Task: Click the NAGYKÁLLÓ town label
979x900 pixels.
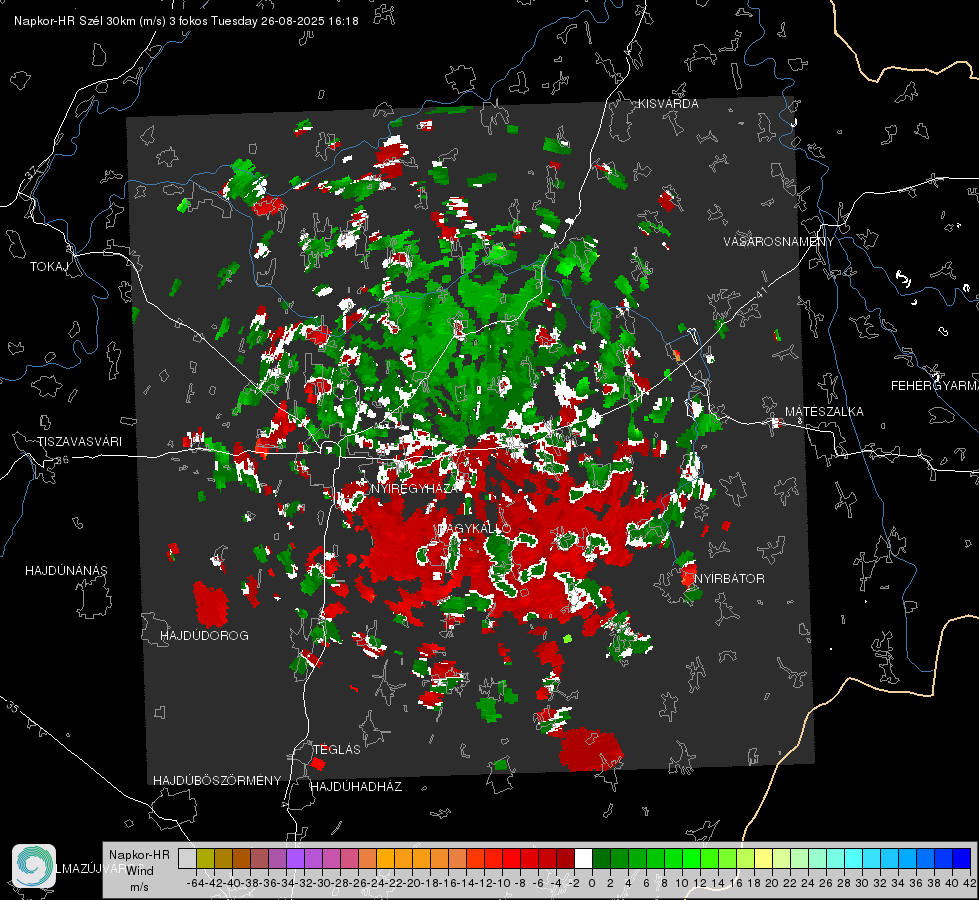Action: pyautogui.click(x=475, y=528)
